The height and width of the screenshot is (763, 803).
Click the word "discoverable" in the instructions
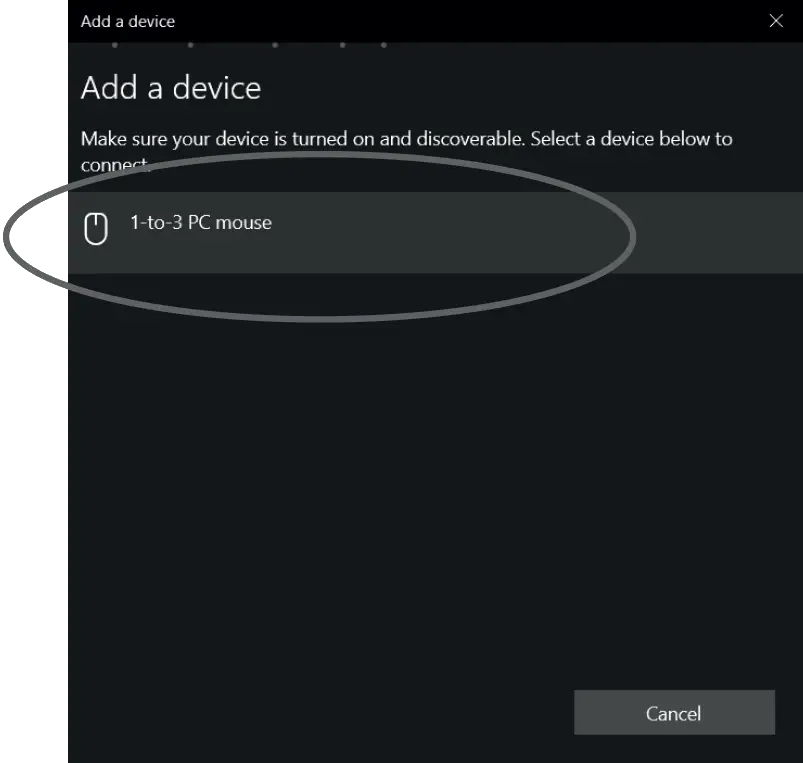(x=471, y=139)
